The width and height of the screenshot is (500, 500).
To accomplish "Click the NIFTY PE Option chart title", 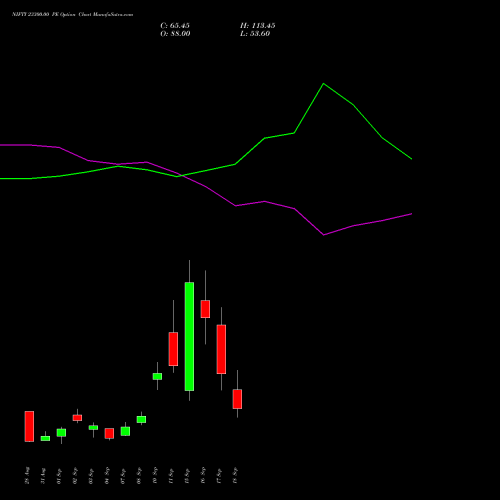I will (x=72, y=15).
